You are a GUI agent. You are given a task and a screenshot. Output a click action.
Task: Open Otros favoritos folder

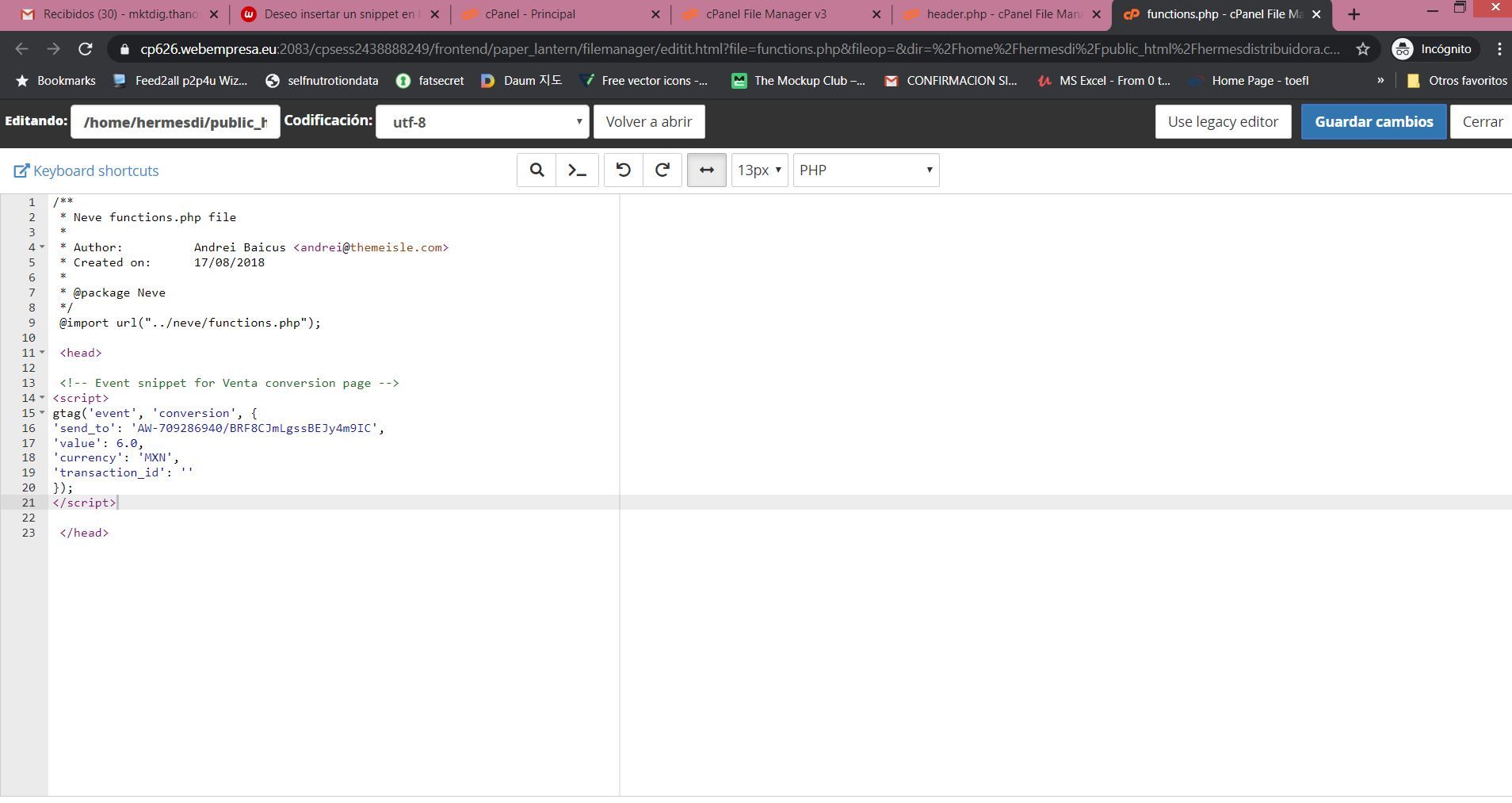click(x=1457, y=81)
